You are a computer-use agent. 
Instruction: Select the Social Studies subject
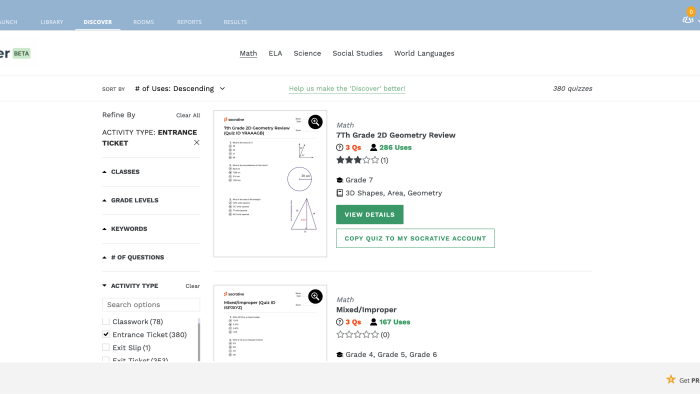point(358,53)
